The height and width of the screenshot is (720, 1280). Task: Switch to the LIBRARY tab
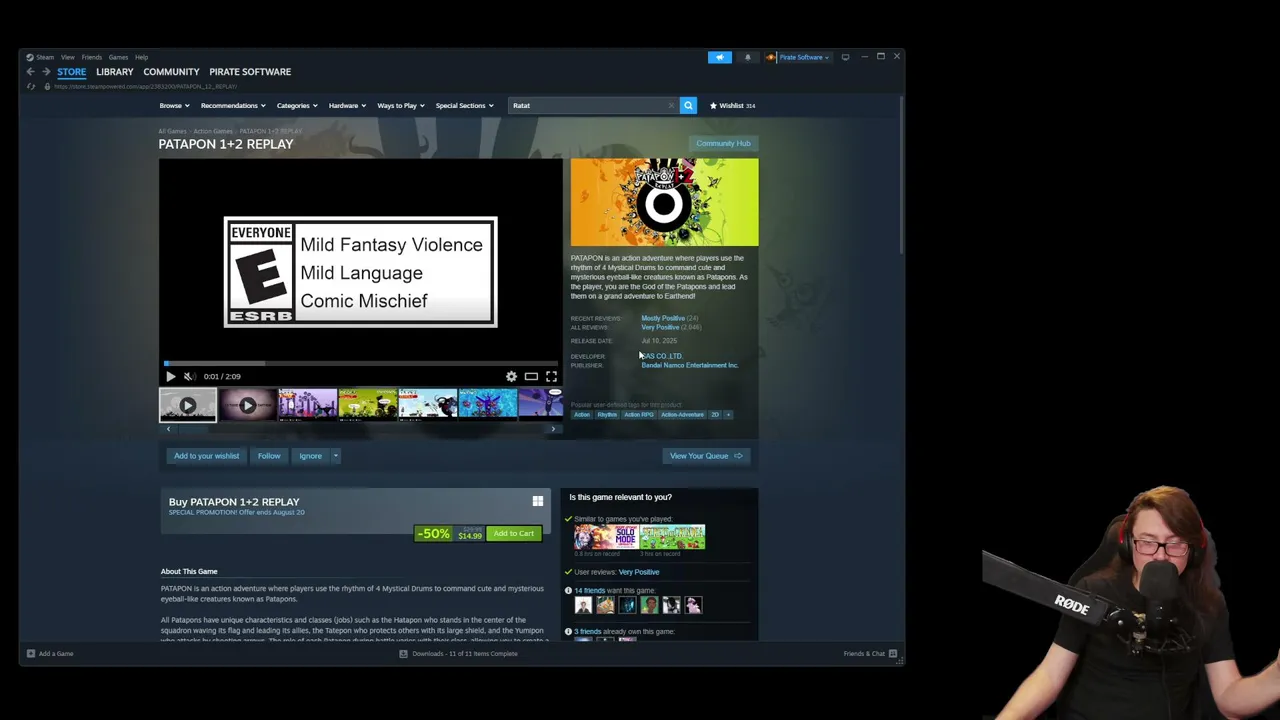click(114, 72)
